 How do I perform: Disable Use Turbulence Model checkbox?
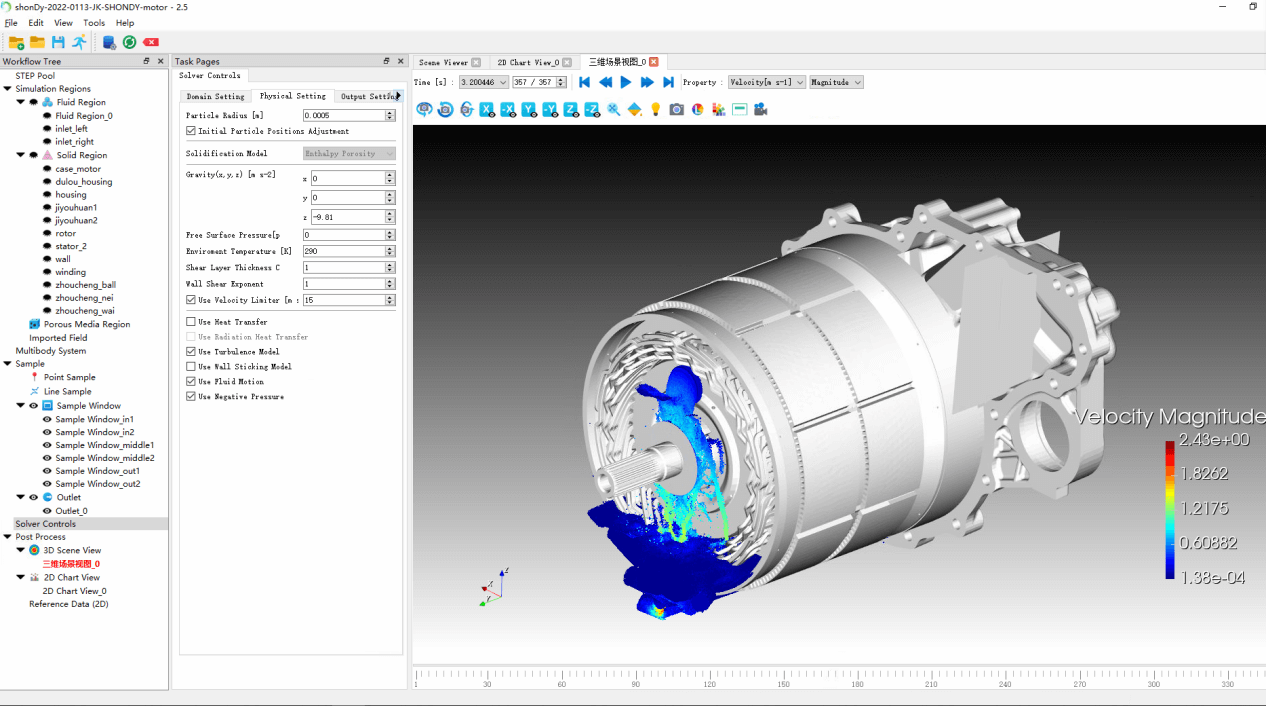click(x=191, y=352)
